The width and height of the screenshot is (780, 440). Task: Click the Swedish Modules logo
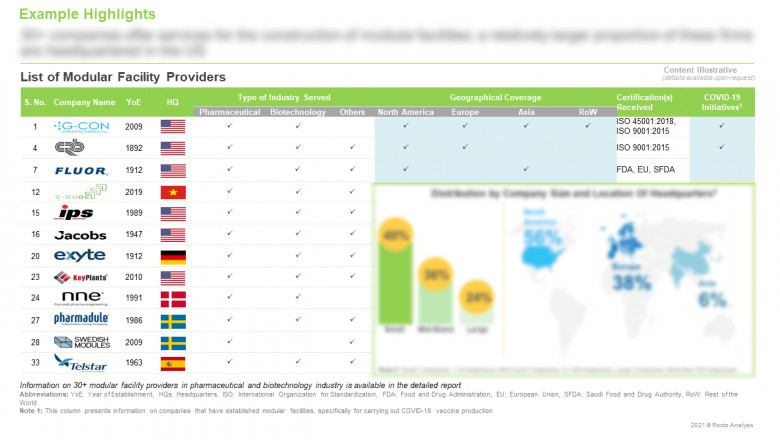[x=80, y=341]
